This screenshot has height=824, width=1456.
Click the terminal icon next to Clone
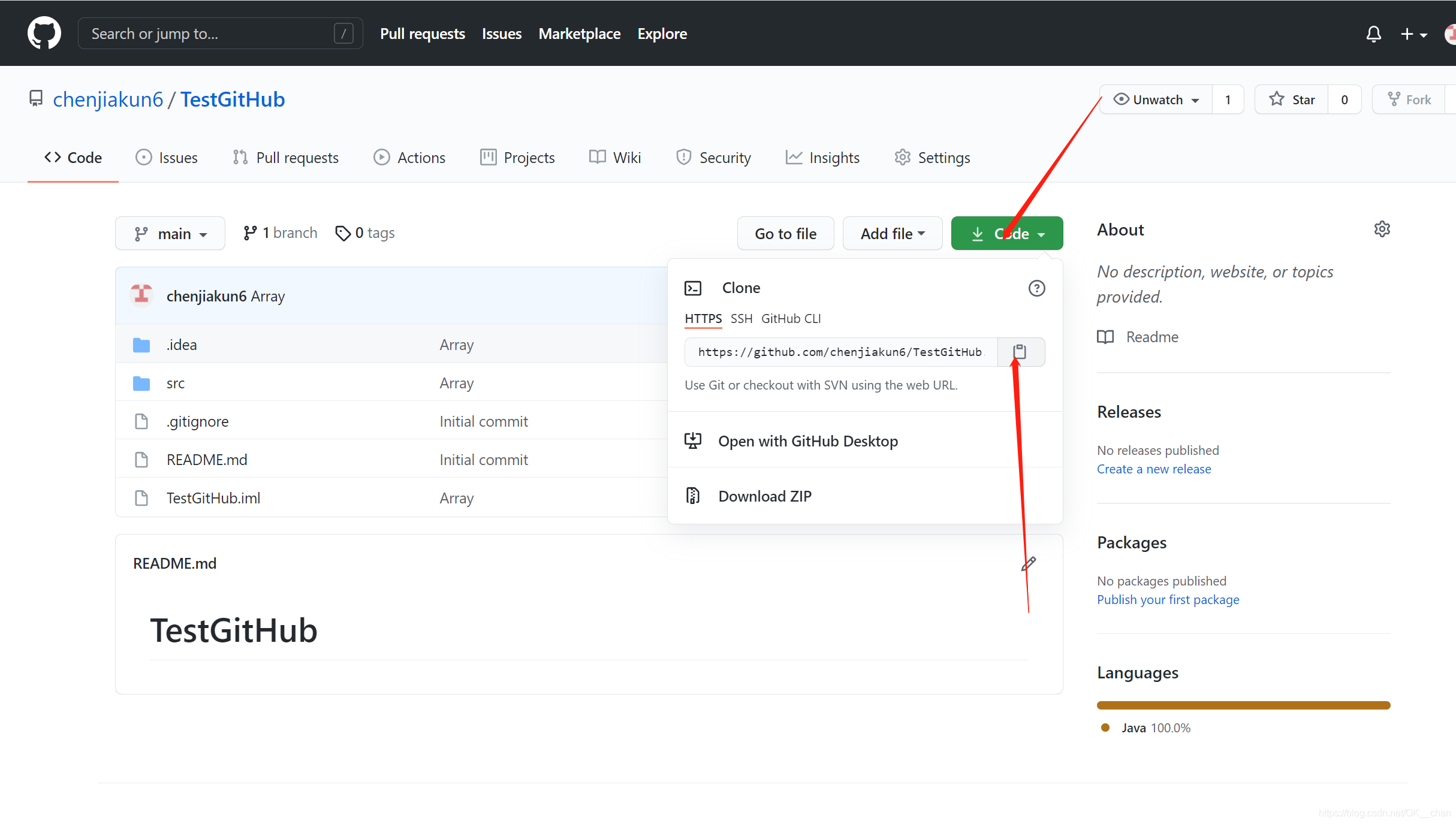[693, 288]
